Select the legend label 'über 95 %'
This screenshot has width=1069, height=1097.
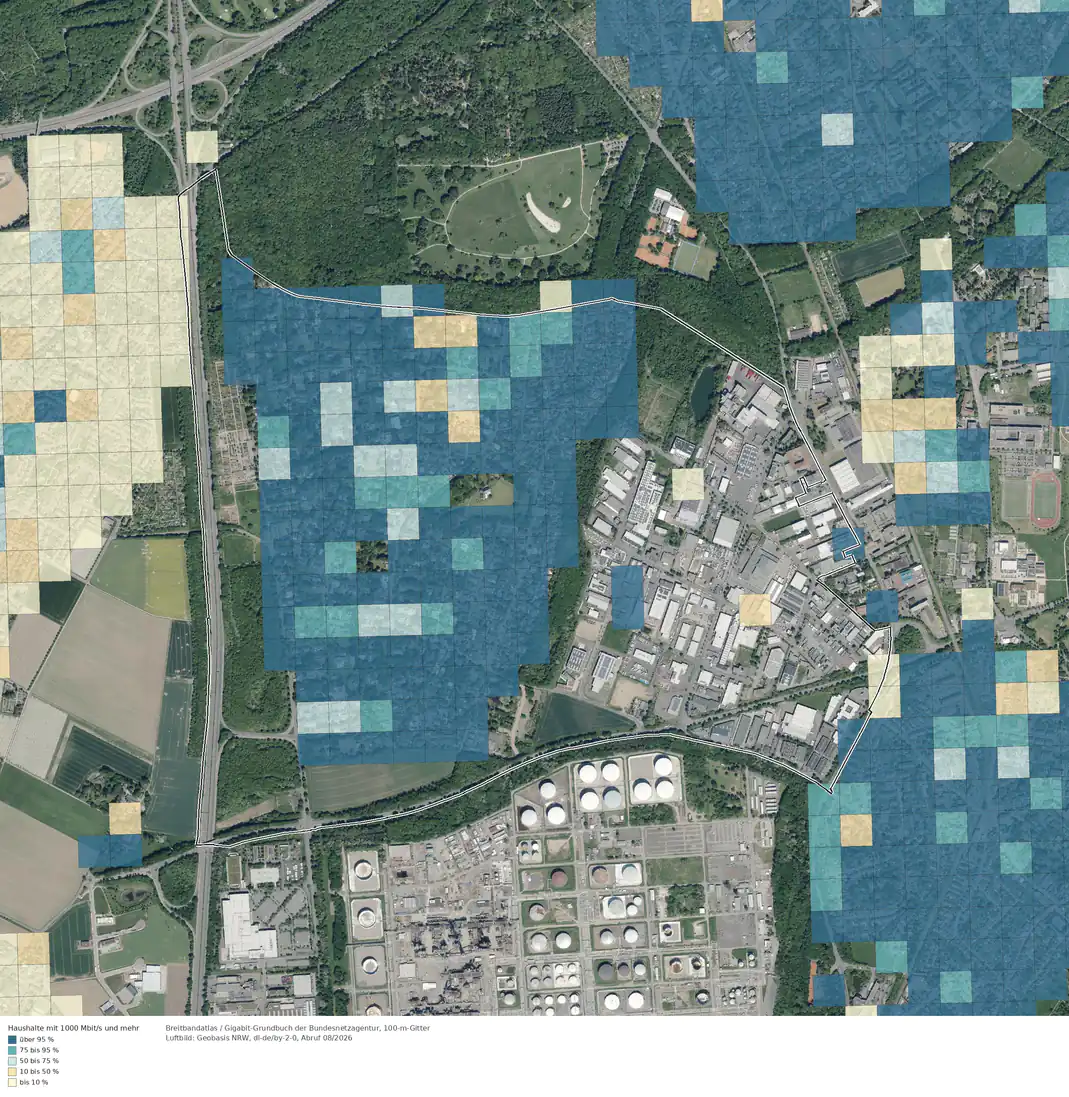[36, 1040]
